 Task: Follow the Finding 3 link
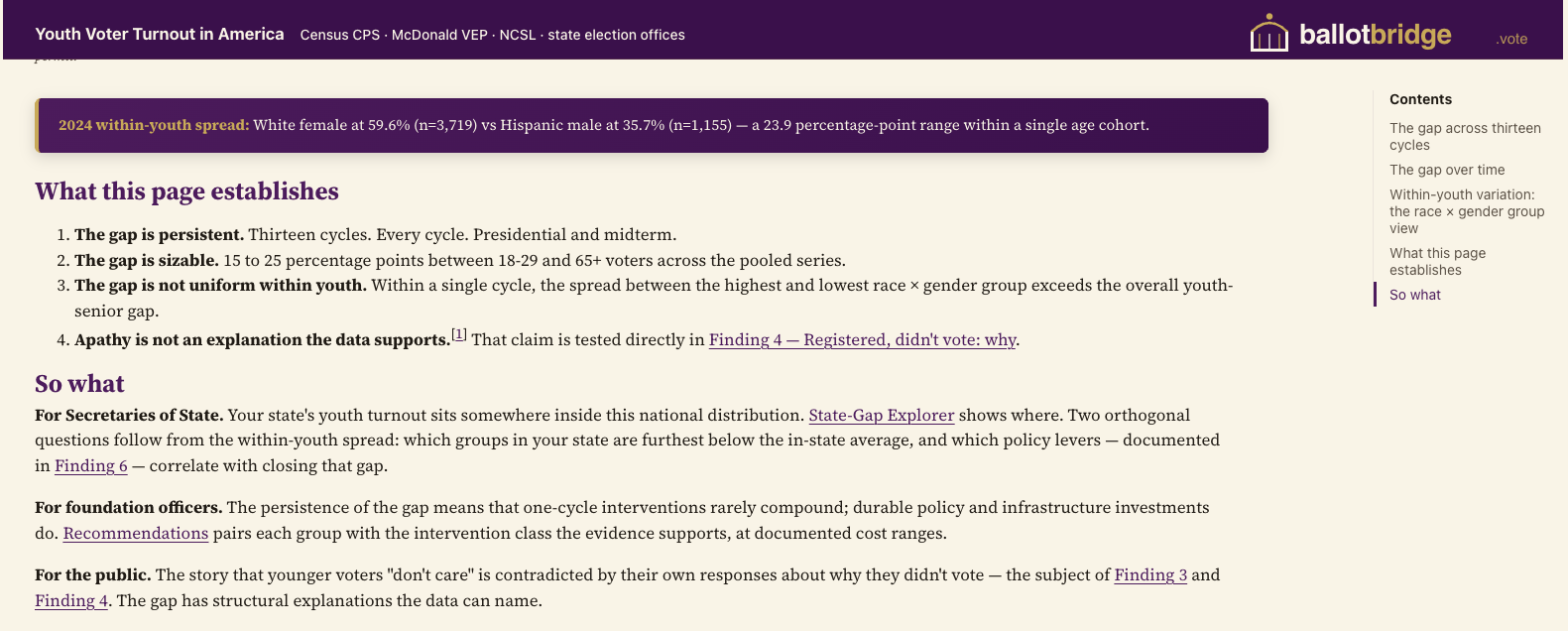click(1150, 574)
